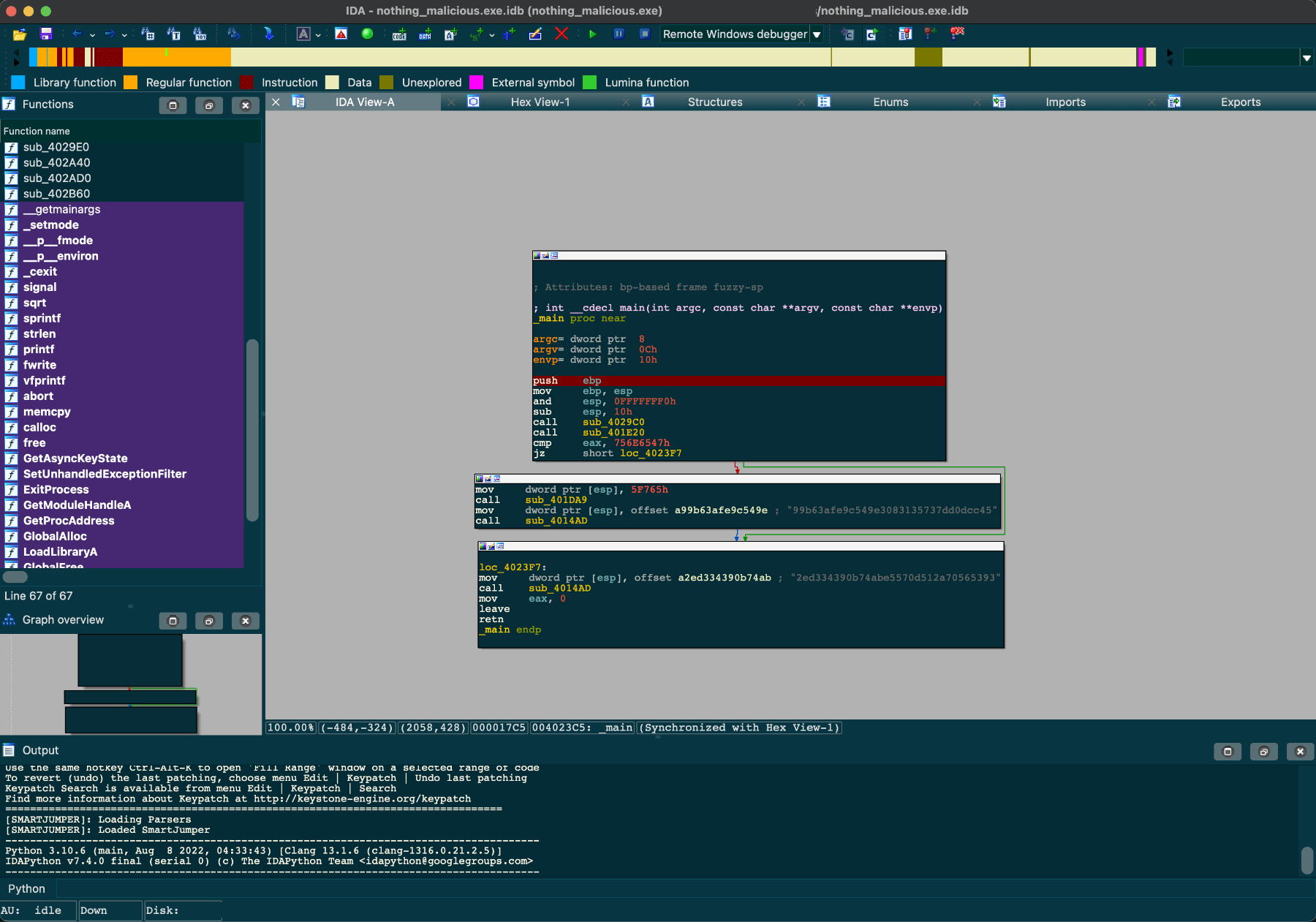Screen dimensions: 1316x922
Task: Click the Functions list vertical scrollbar
Action: [252, 430]
